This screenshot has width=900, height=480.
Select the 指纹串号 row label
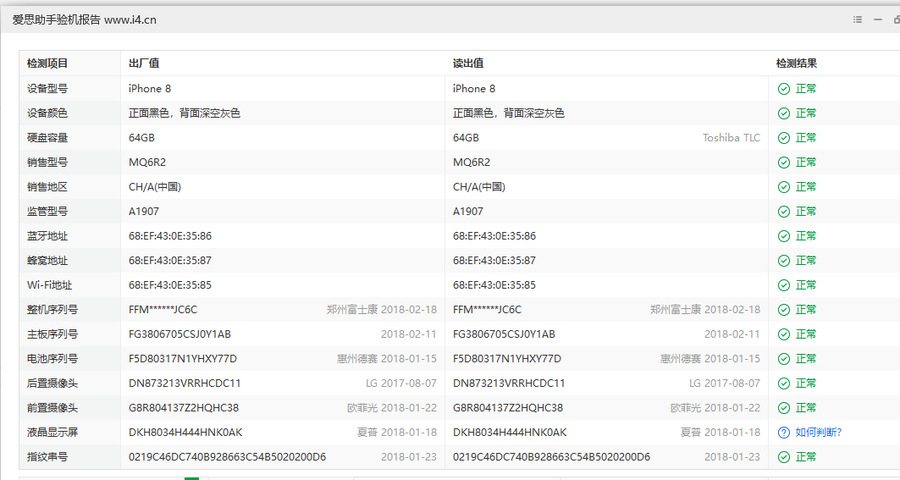(47, 457)
